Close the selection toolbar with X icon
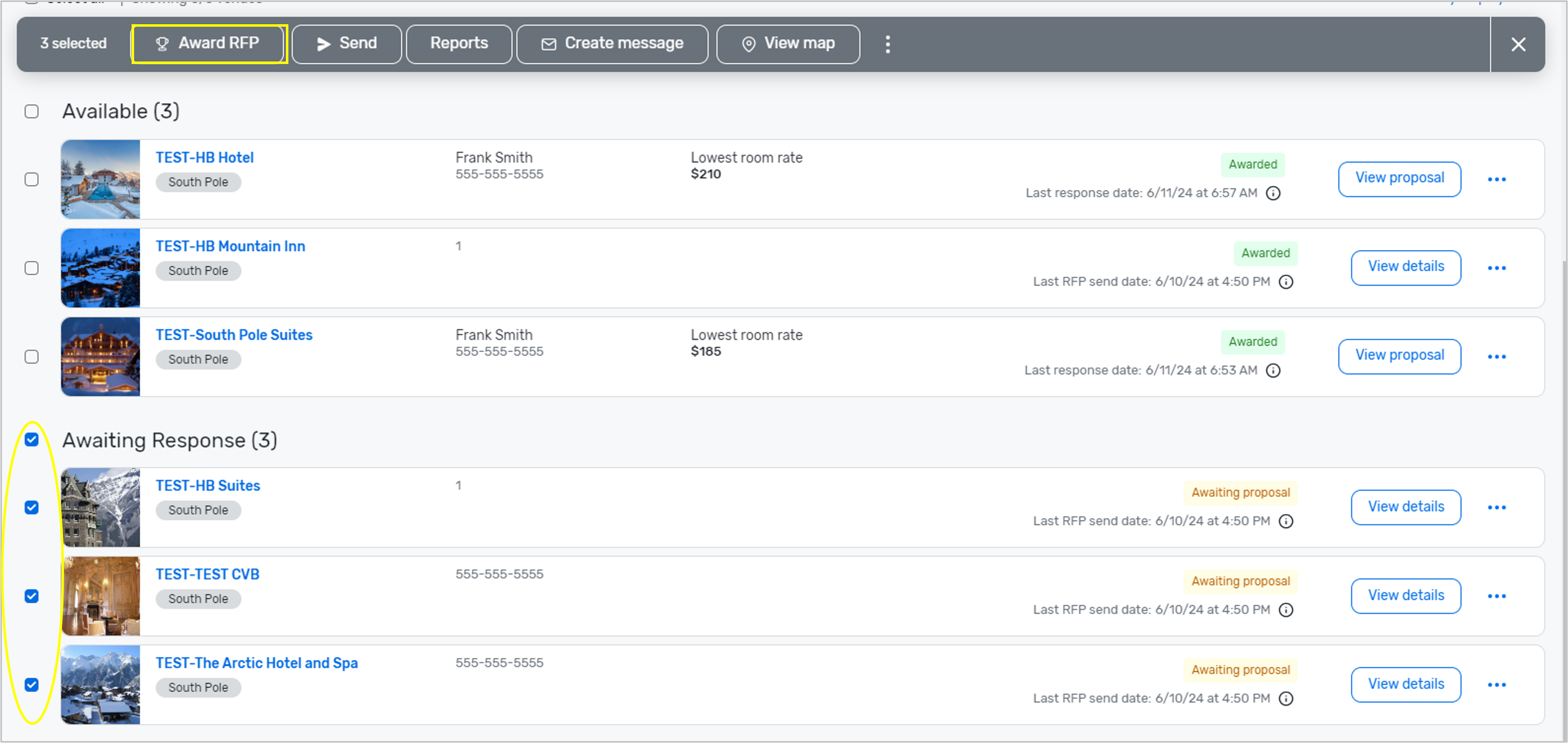 coord(1518,44)
